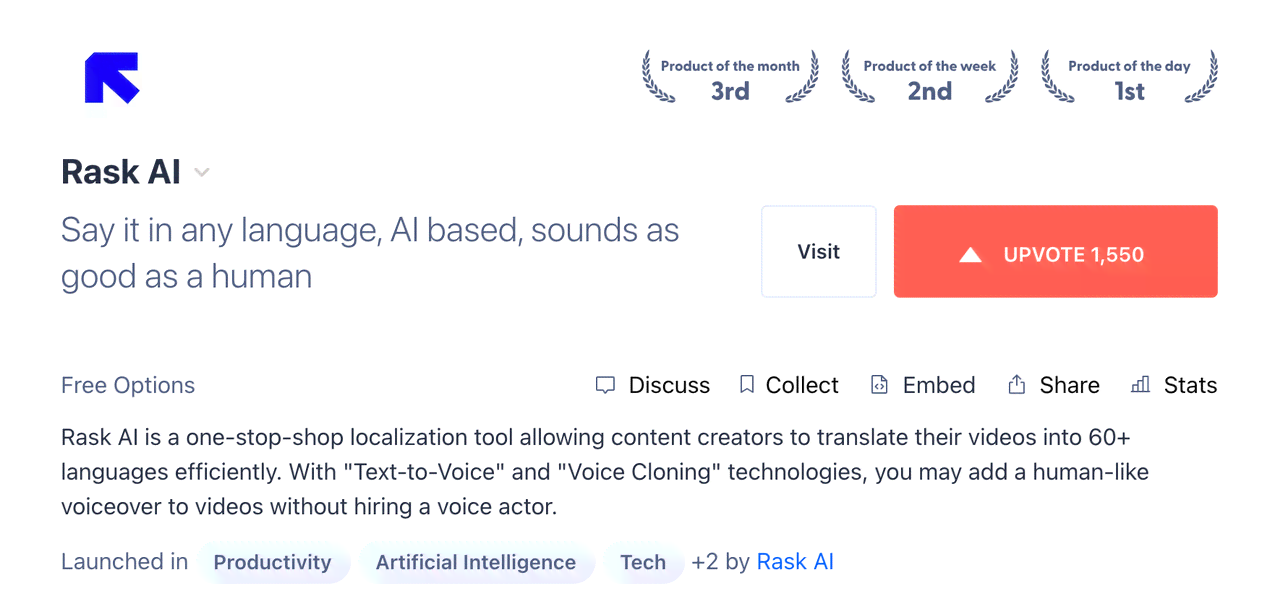Open the Visit button
The height and width of the screenshot is (614, 1280).
click(x=819, y=252)
